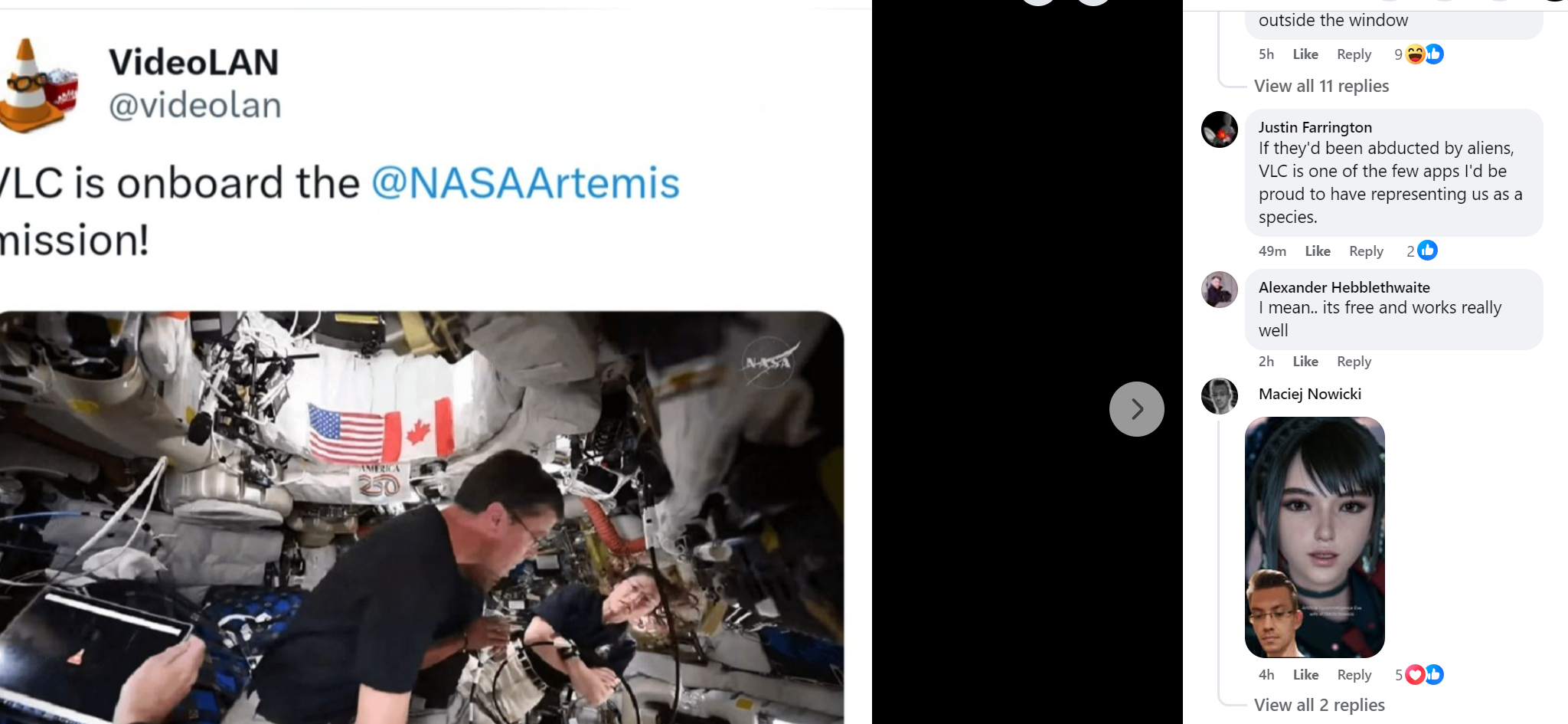The image size is (1568, 724).
Task: Expand View all 11 replies
Action: (x=1321, y=86)
